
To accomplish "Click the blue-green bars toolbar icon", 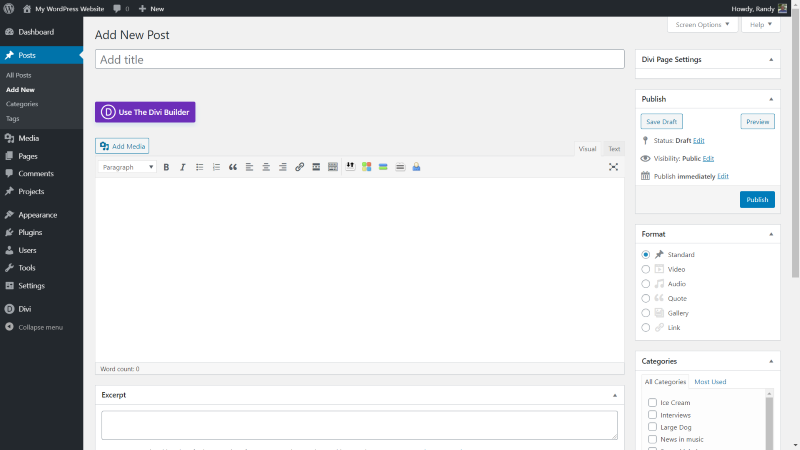I will tap(383, 167).
